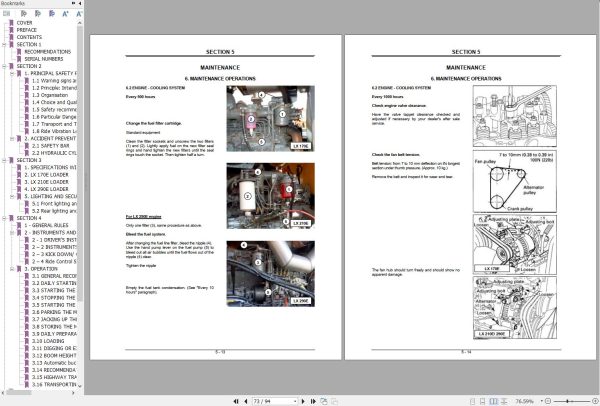Image resolution: width=600 pixels, height=406 pixels.
Task: Collapse the '2. ACCIDENT PREVENT' node
Action: (12, 139)
